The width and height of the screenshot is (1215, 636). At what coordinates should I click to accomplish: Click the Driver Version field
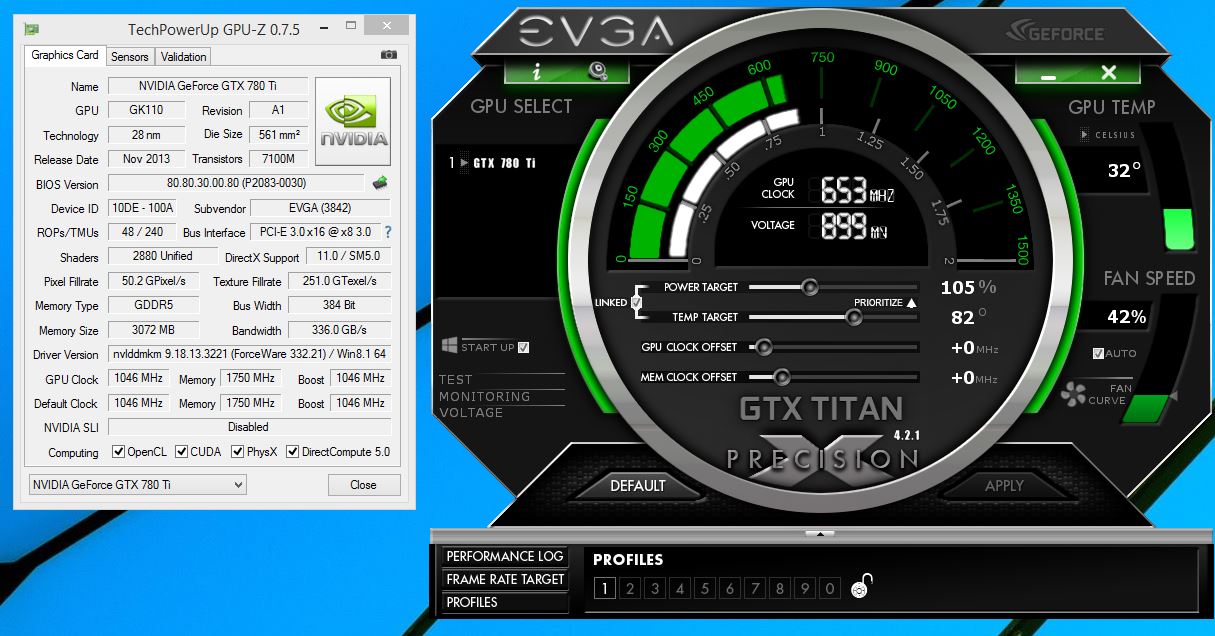tap(249, 354)
